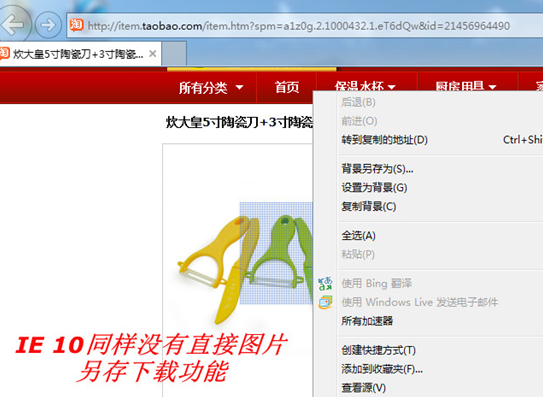
Task: Click the Windows Live mail icon
Action: (x=325, y=302)
